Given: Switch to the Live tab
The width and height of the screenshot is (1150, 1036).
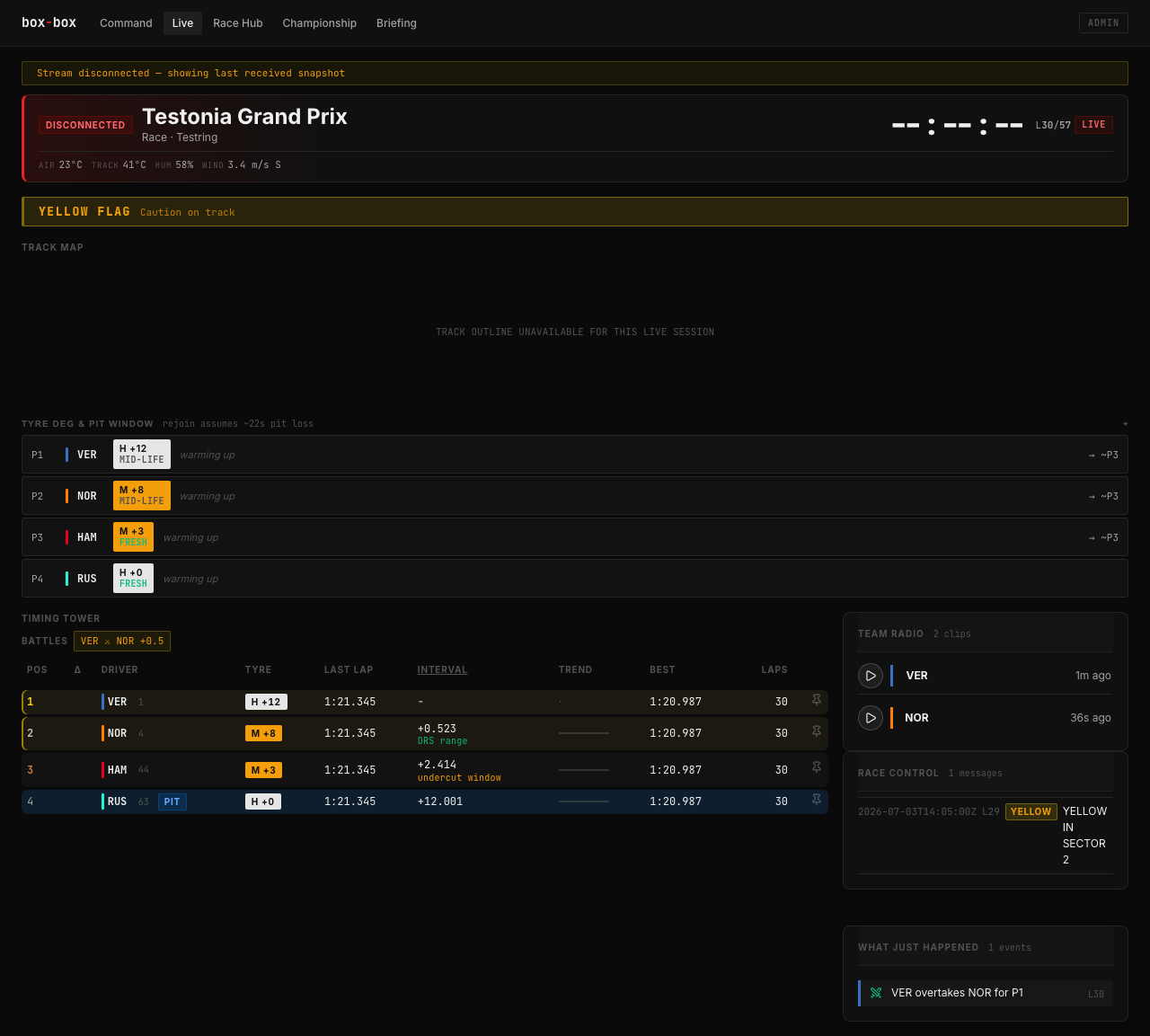Looking at the screenshot, I should point(182,23).
